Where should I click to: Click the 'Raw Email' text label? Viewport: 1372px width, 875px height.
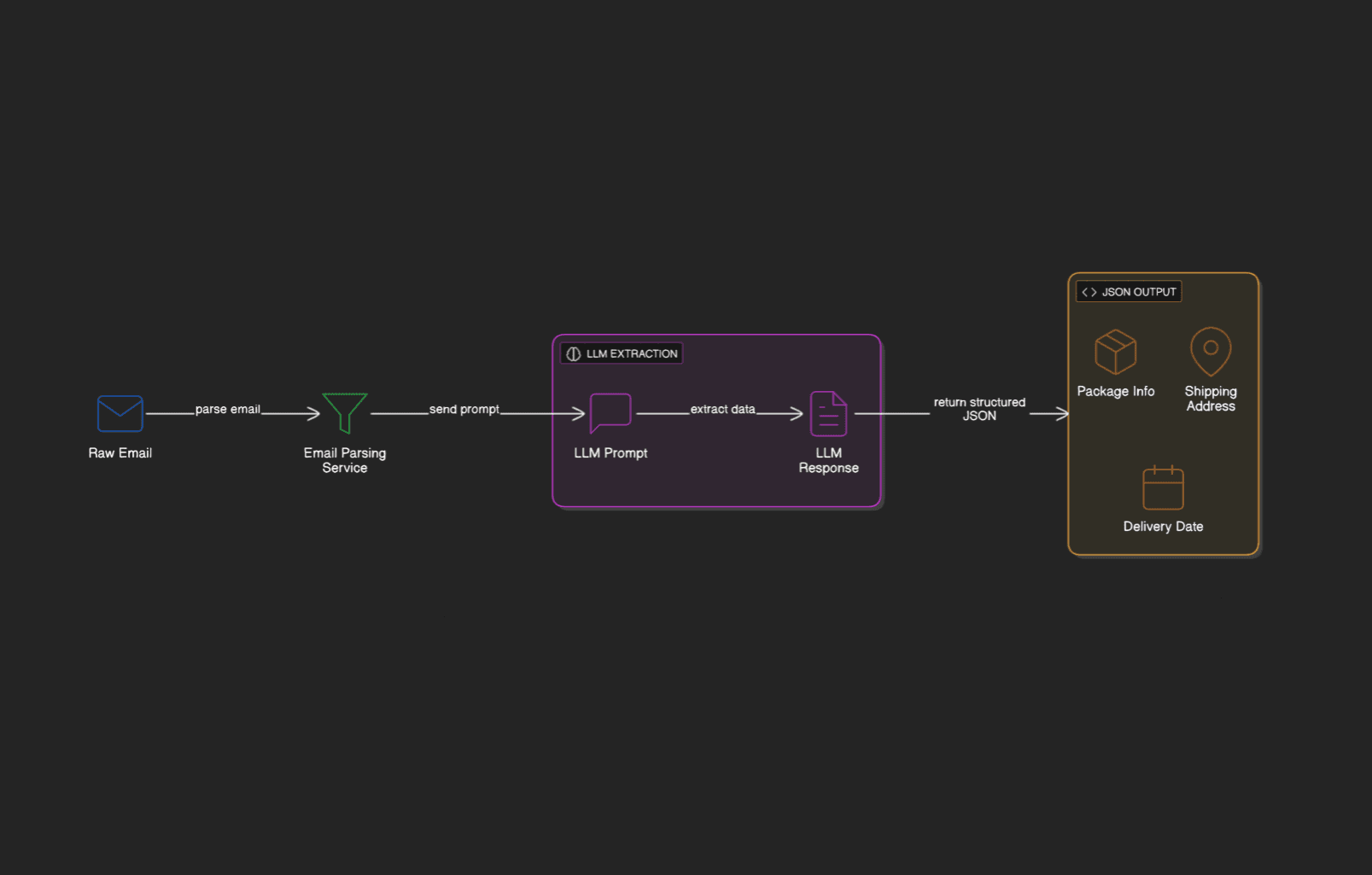tap(120, 453)
